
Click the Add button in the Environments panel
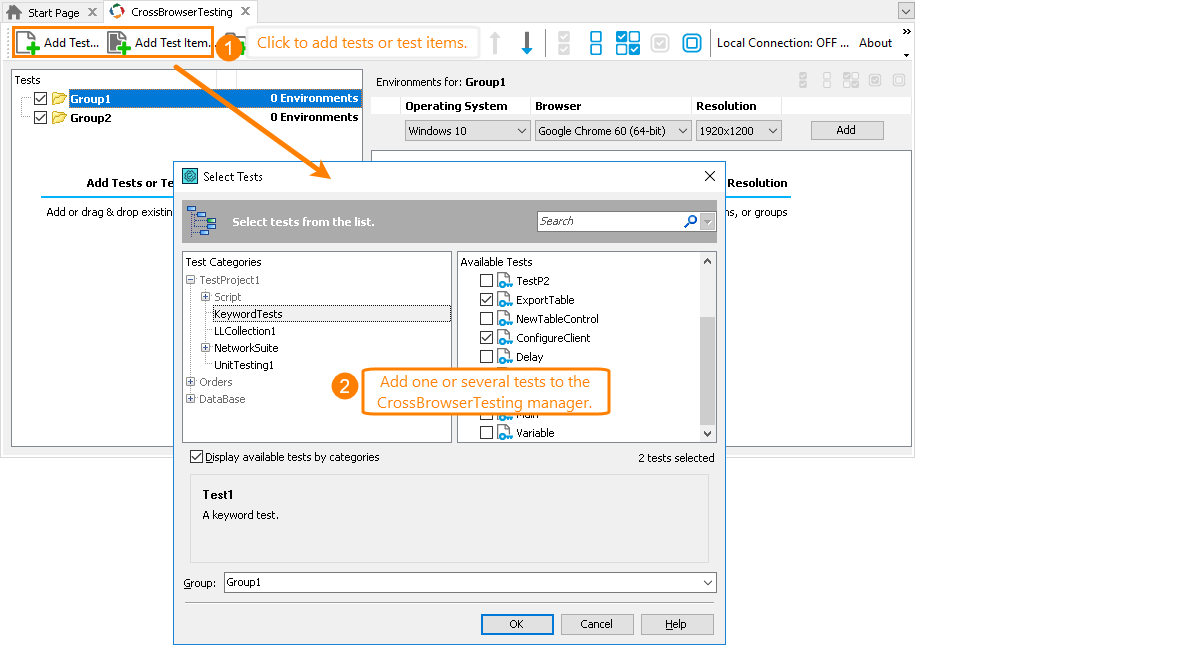[846, 130]
